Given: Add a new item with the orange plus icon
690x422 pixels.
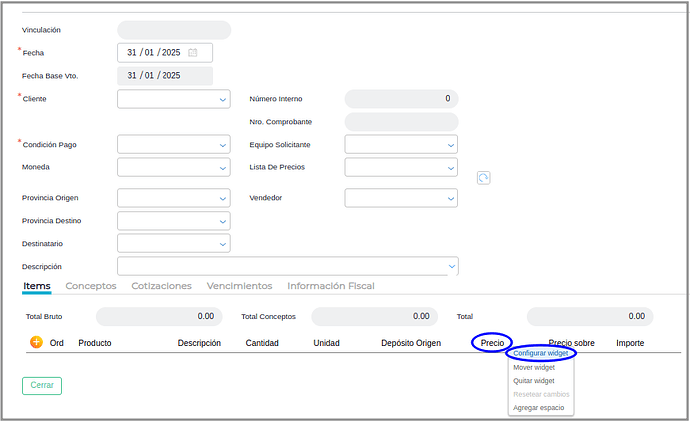Looking at the screenshot, I should coord(36,342).
